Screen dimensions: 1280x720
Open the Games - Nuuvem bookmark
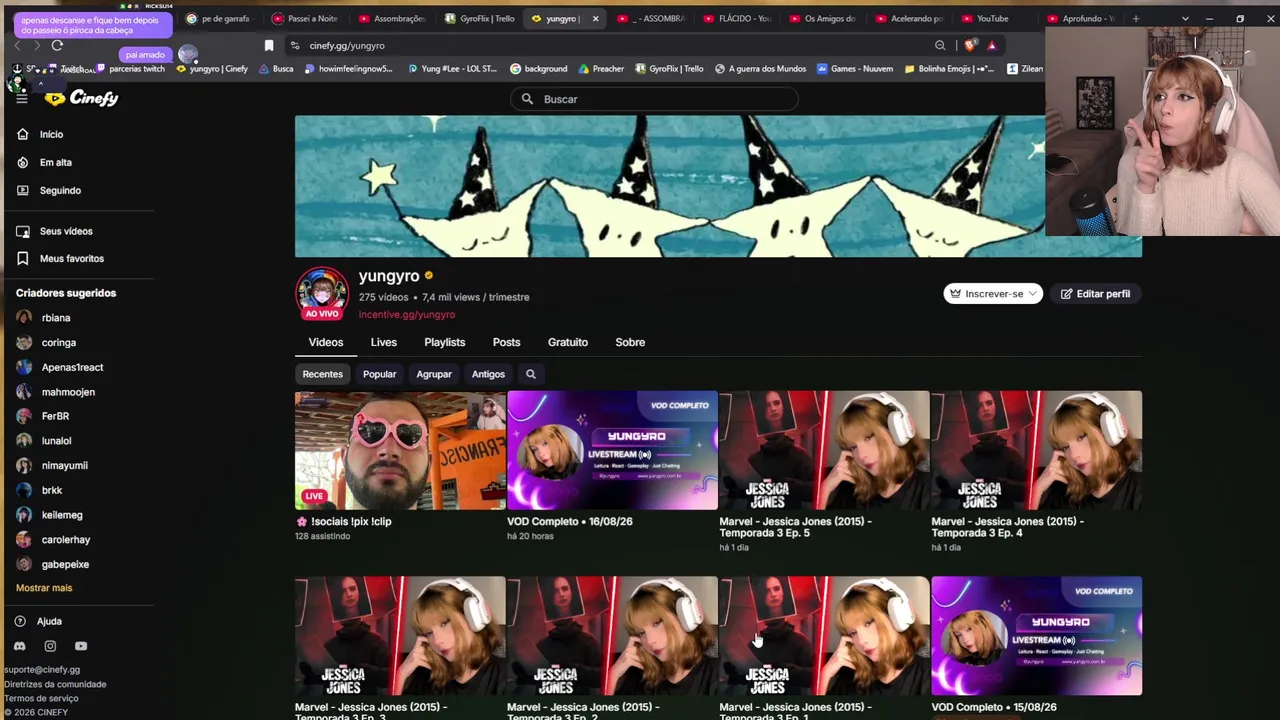pyautogui.click(x=855, y=69)
